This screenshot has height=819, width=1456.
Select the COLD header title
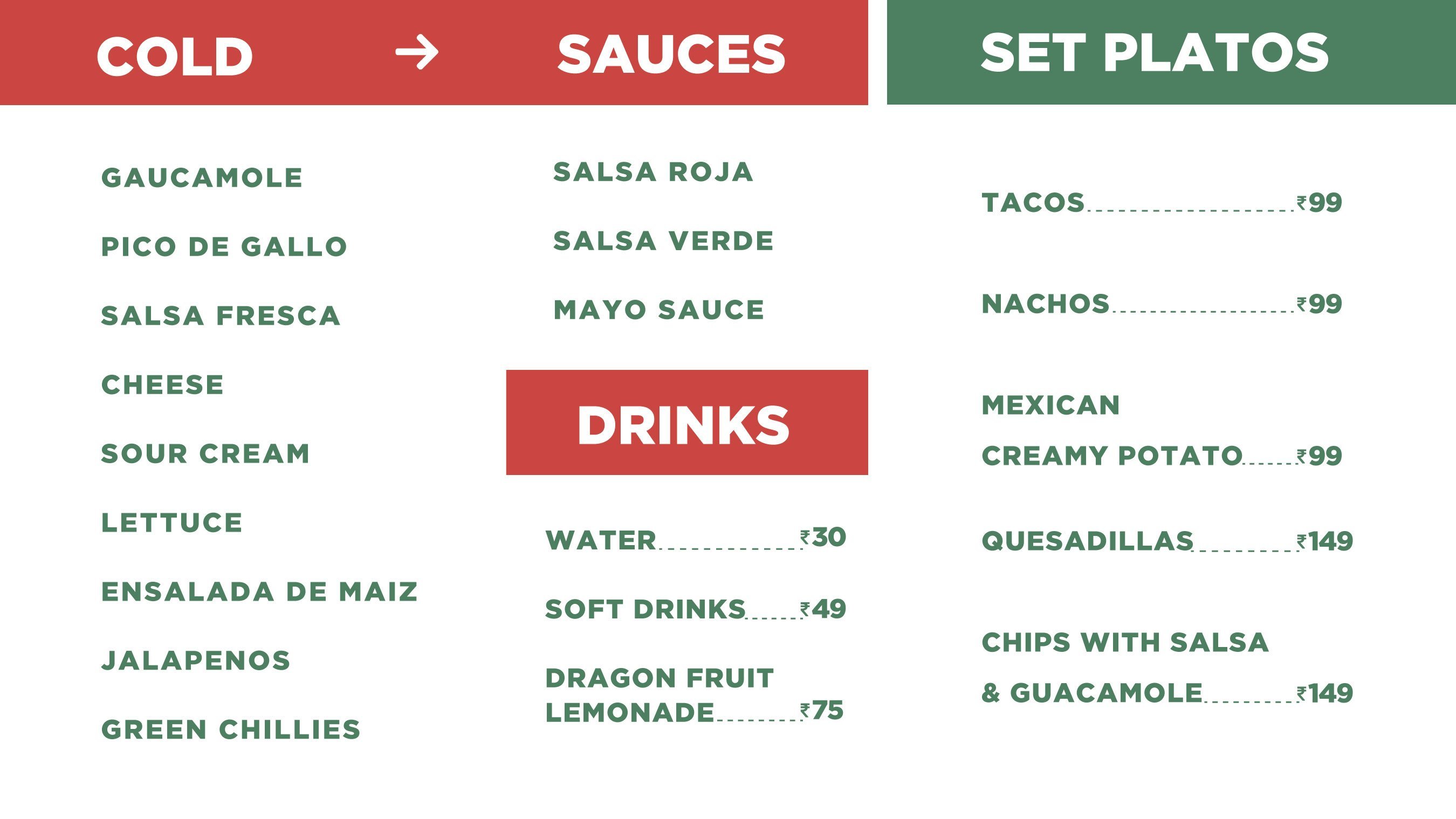coord(175,56)
